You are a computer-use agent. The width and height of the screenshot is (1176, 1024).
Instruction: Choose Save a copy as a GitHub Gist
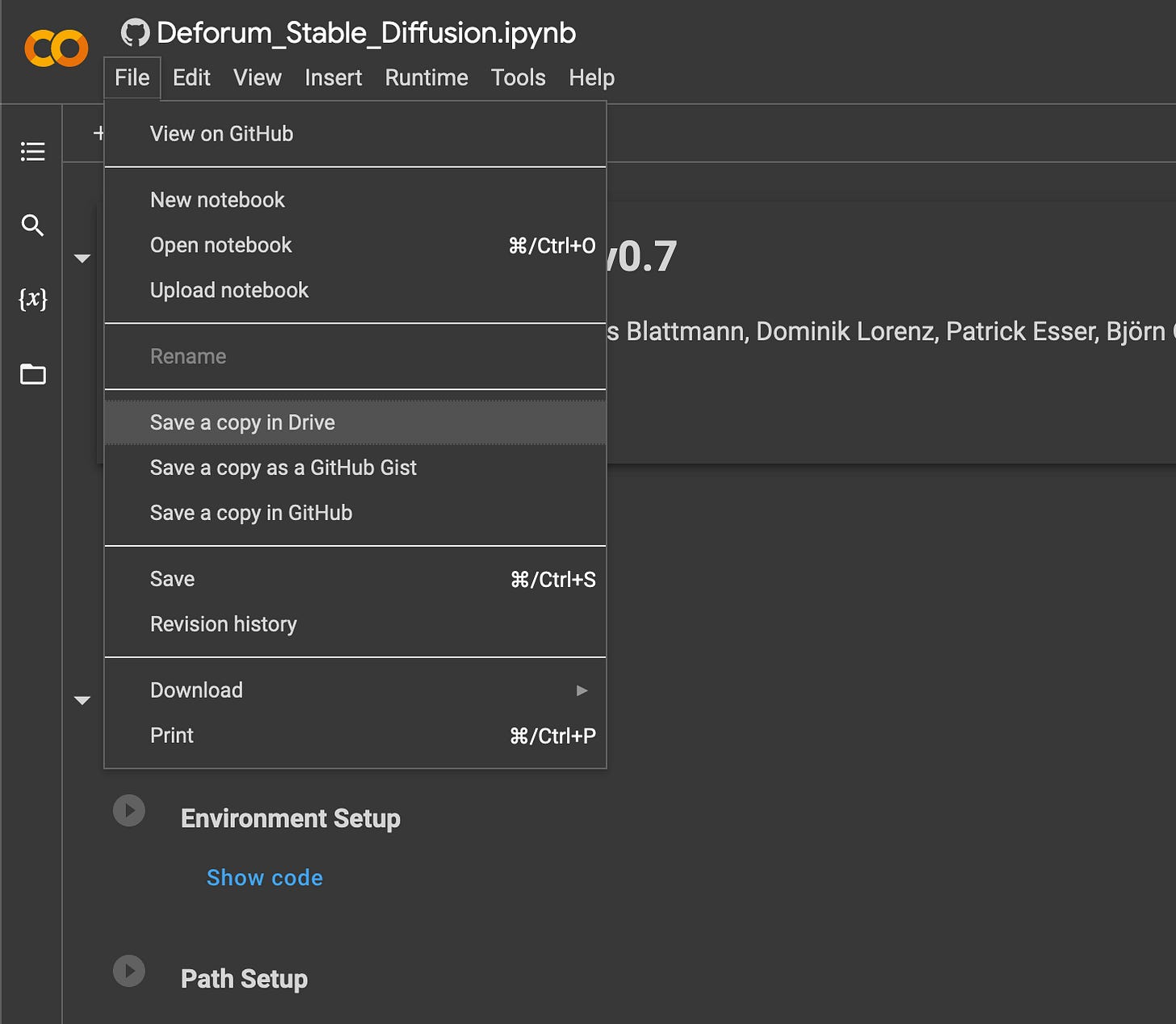pos(355,468)
